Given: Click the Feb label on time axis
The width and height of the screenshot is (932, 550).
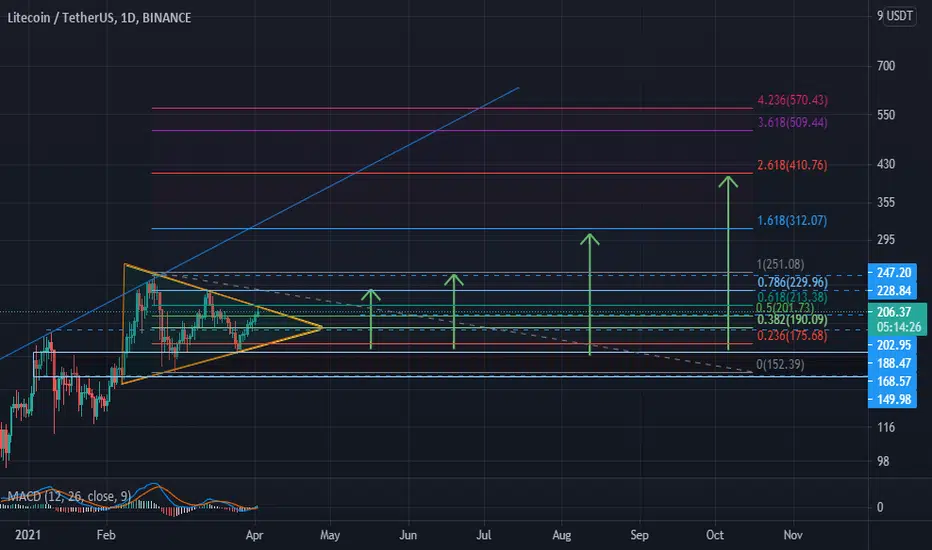Looking at the screenshot, I should pos(106,535).
